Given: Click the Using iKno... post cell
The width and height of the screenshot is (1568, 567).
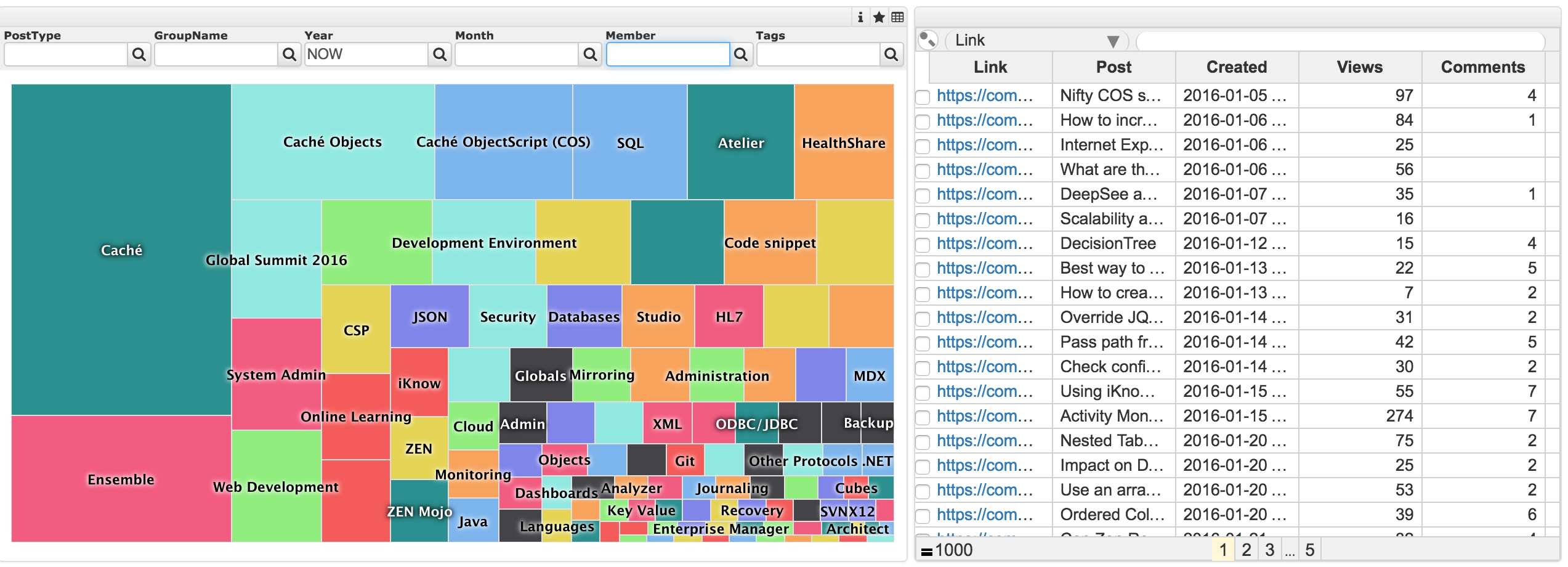Looking at the screenshot, I should pyautogui.click(x=1113, y=391).
